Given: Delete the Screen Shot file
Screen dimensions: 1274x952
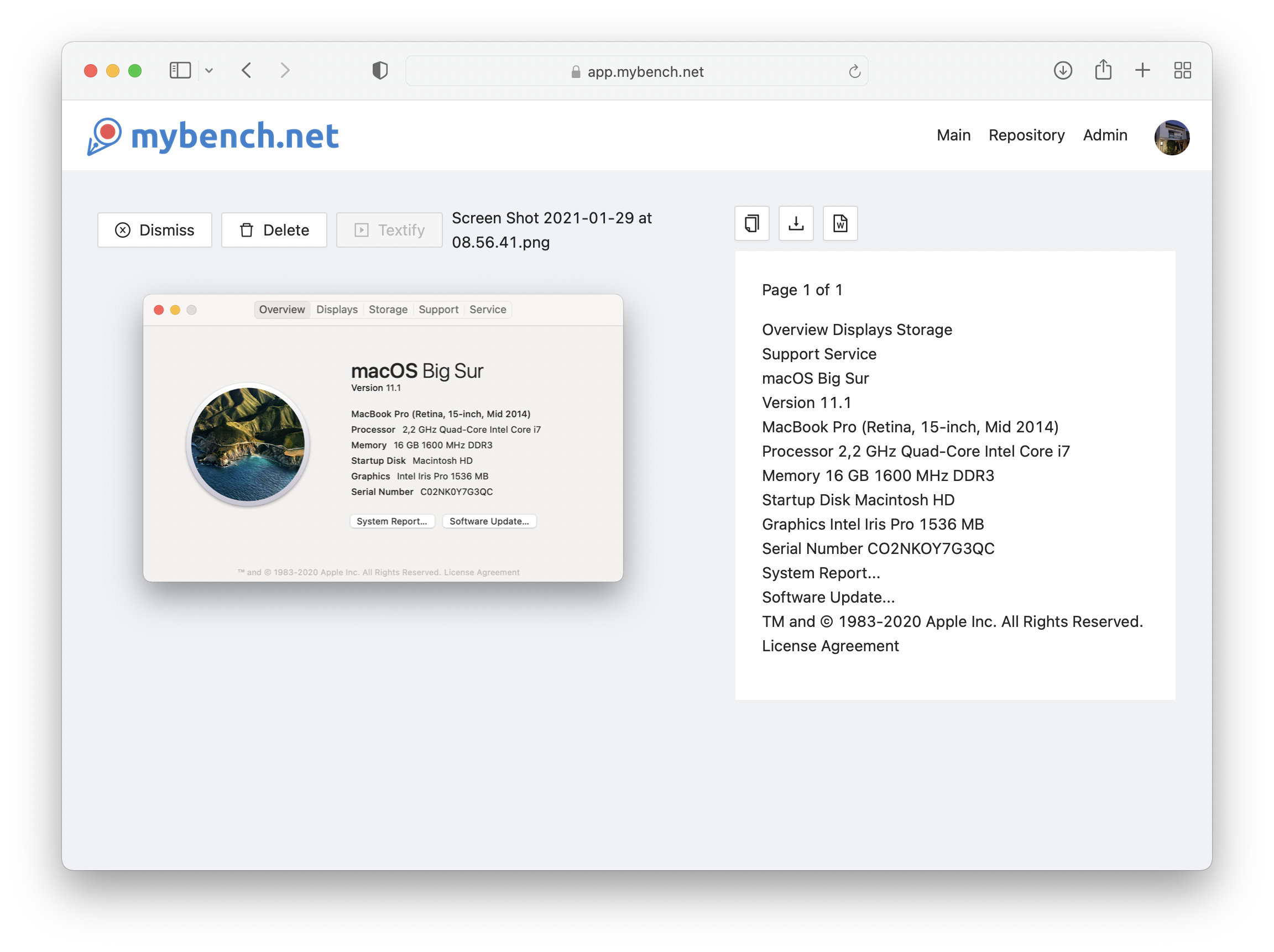Looking at the screenshot, I should click(x=274, y=230).
